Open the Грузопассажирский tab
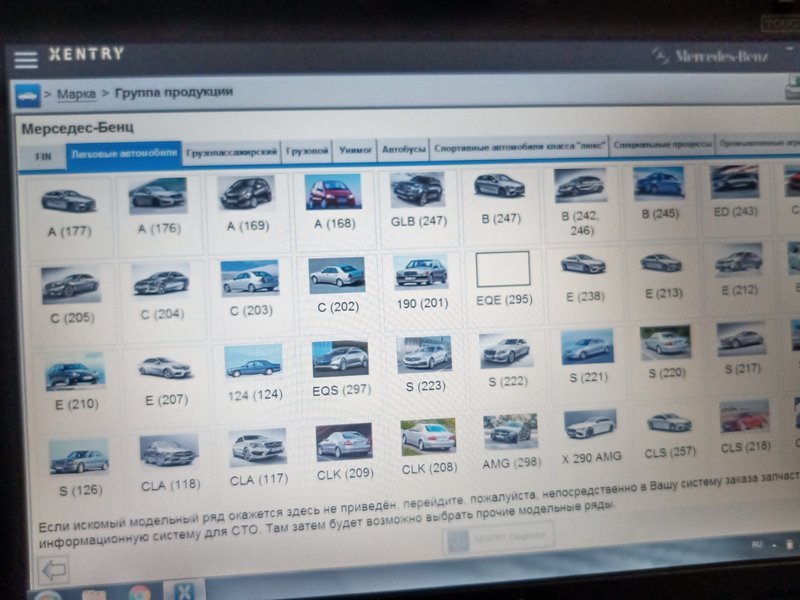The image size is (800, 600). point(231,153)
